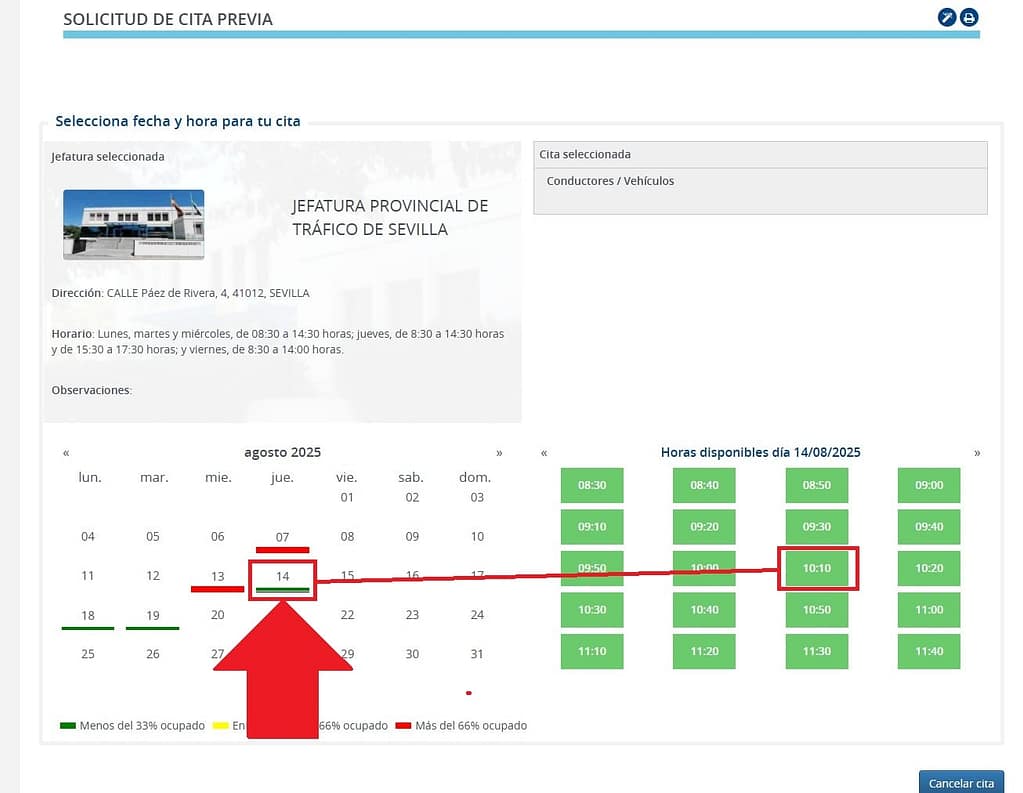Viewport: 1023px width, 793px height.
Task: Select the 11:20 time slot
Action: coord(704,651)
